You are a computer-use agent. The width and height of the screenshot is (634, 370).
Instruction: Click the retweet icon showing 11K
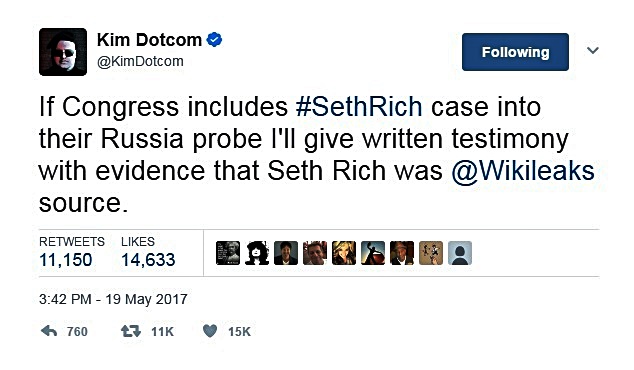tap(131, 332)
